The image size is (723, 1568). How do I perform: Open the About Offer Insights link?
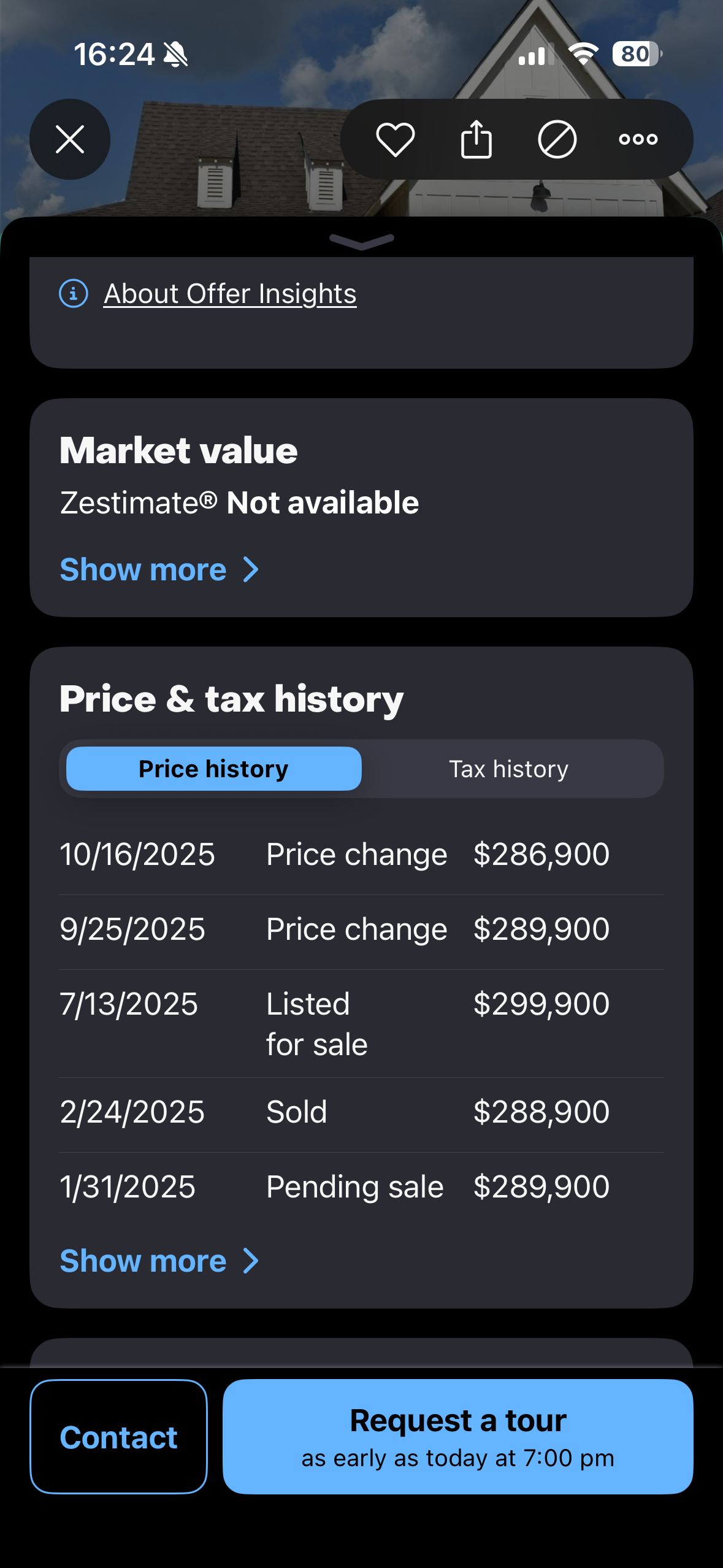click(230, 294)
